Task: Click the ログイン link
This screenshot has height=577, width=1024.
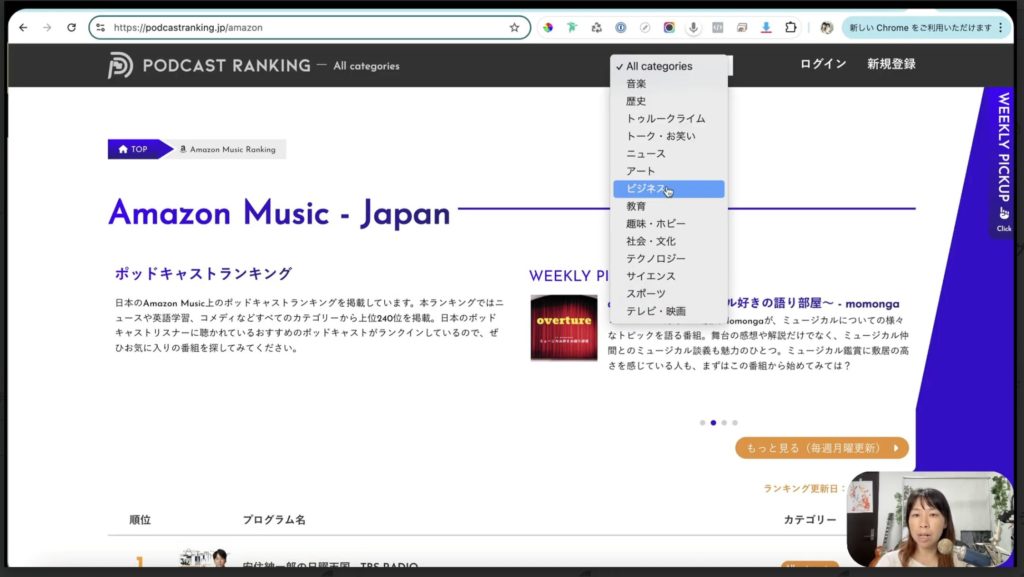Action: click(x=823, y=64)
